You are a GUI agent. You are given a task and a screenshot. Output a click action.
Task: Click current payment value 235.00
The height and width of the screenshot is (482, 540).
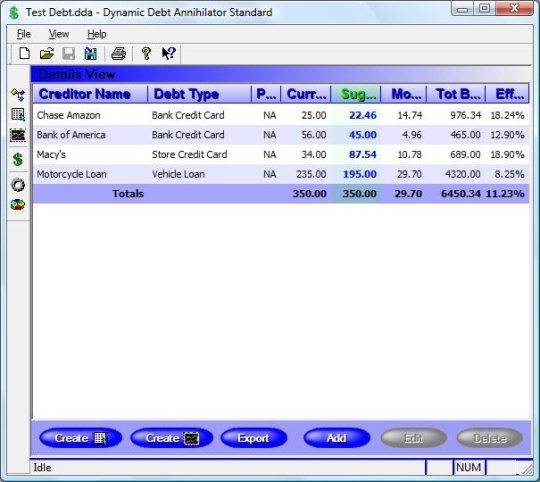[x=311, y=174]
